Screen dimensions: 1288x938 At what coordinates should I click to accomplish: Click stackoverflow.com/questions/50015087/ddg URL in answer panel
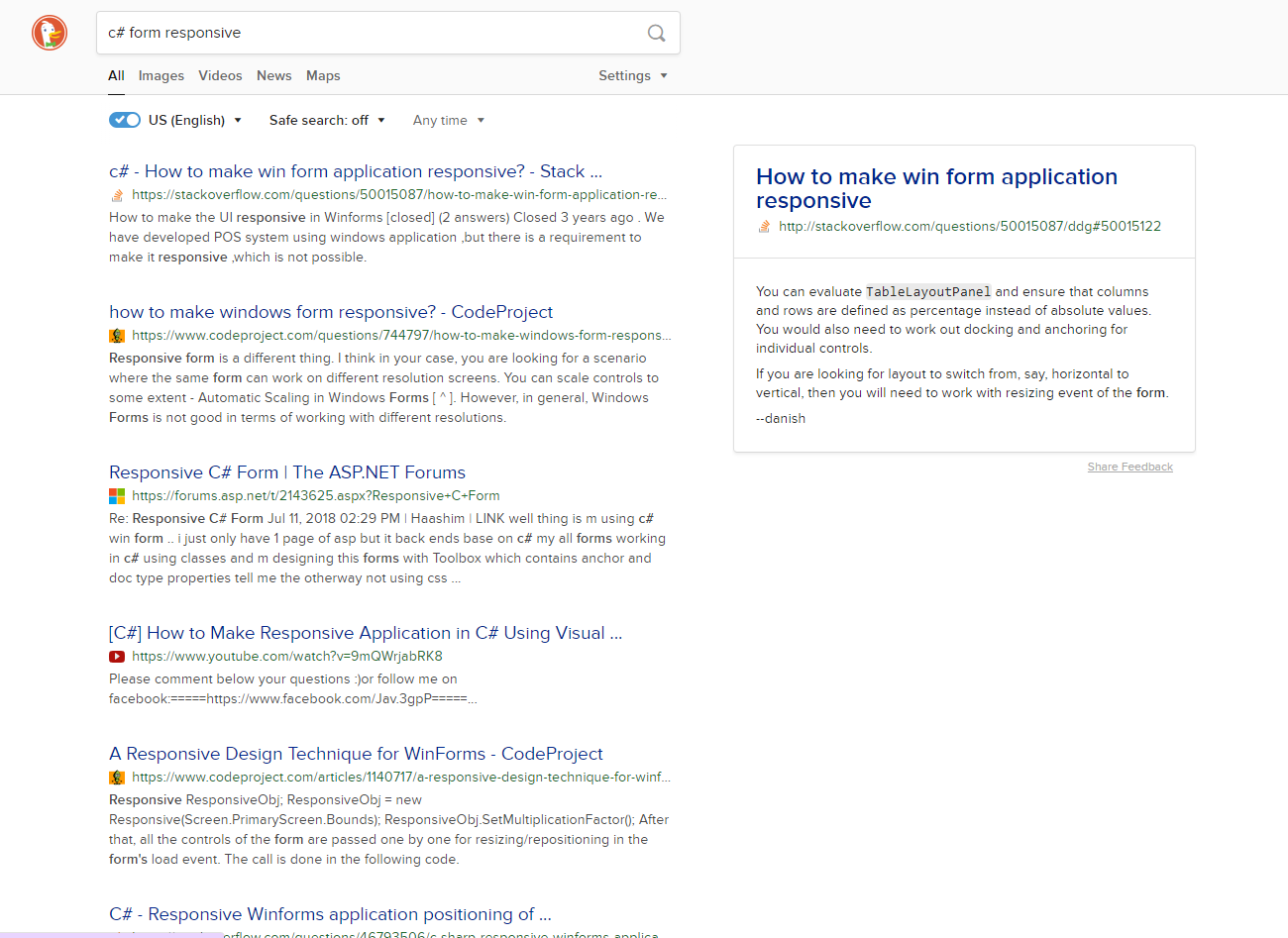click(x=970, y=227)
